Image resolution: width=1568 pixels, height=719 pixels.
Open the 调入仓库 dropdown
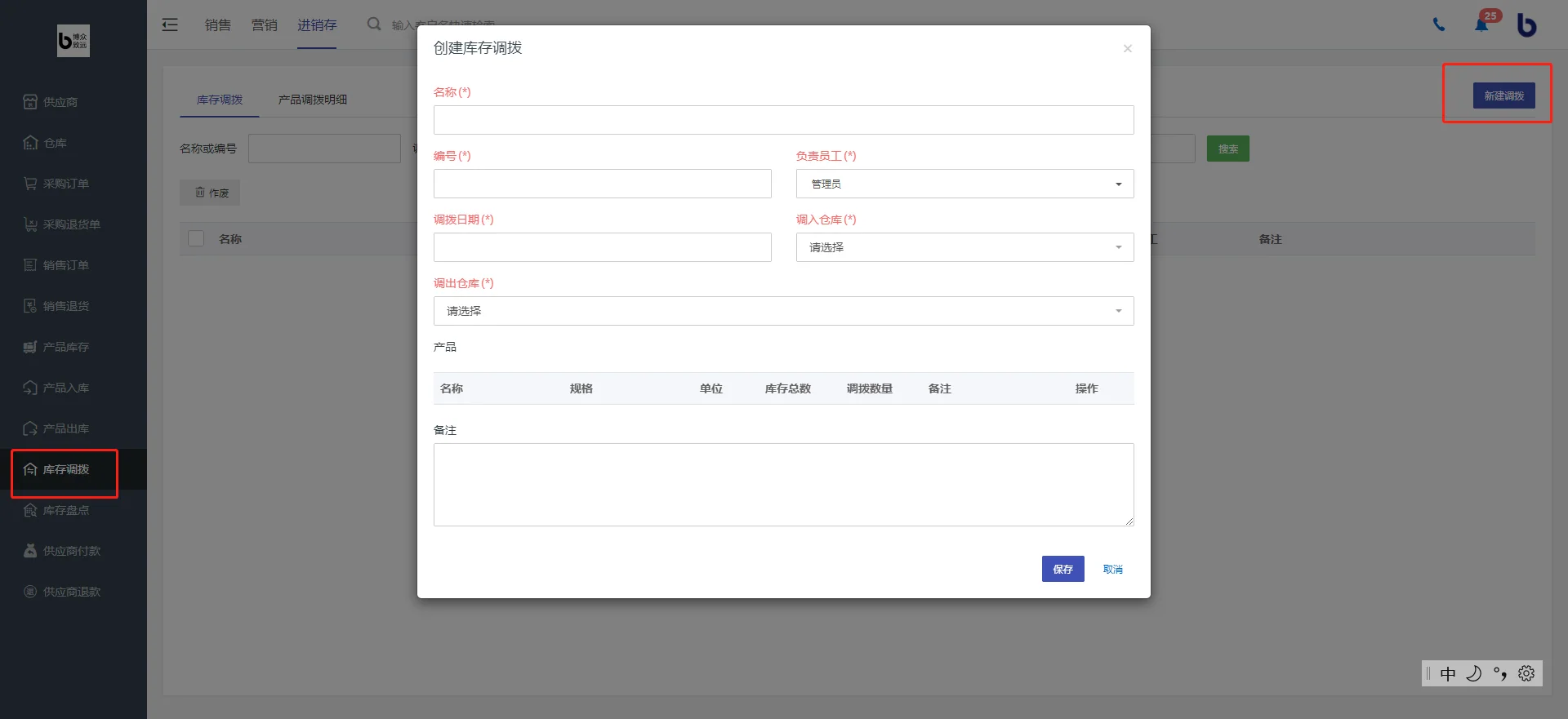click(x=964, y=247)
